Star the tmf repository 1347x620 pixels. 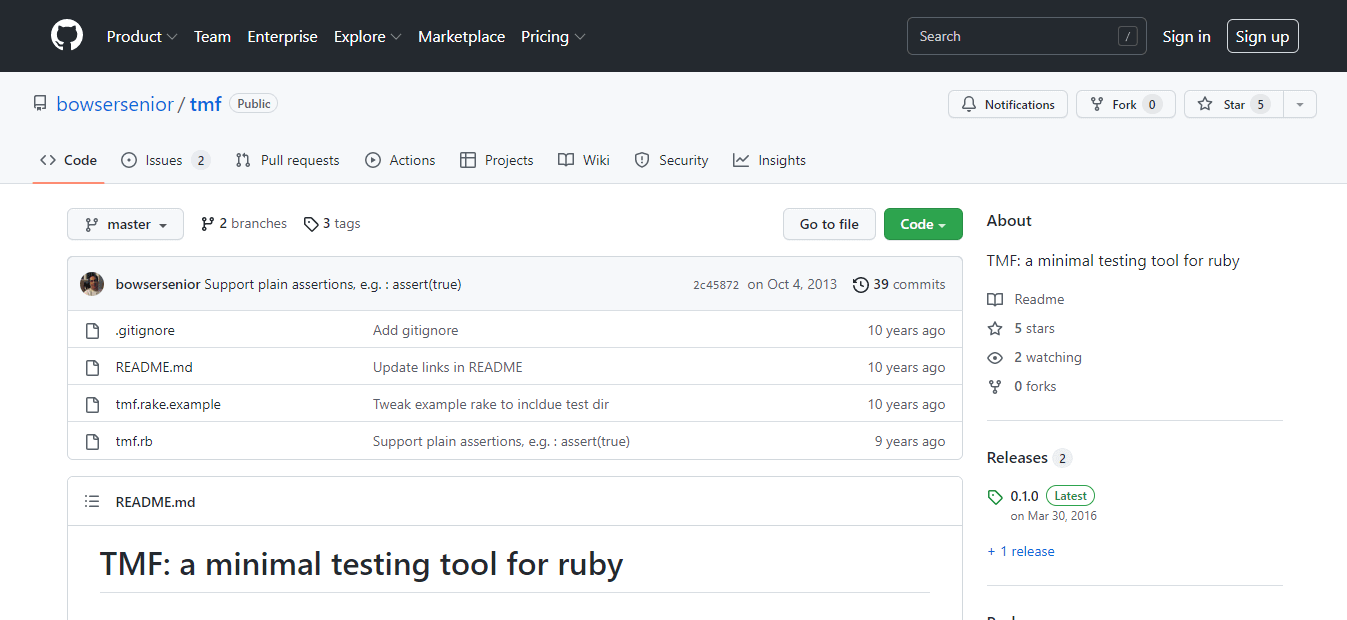[x=1227, y=104]
